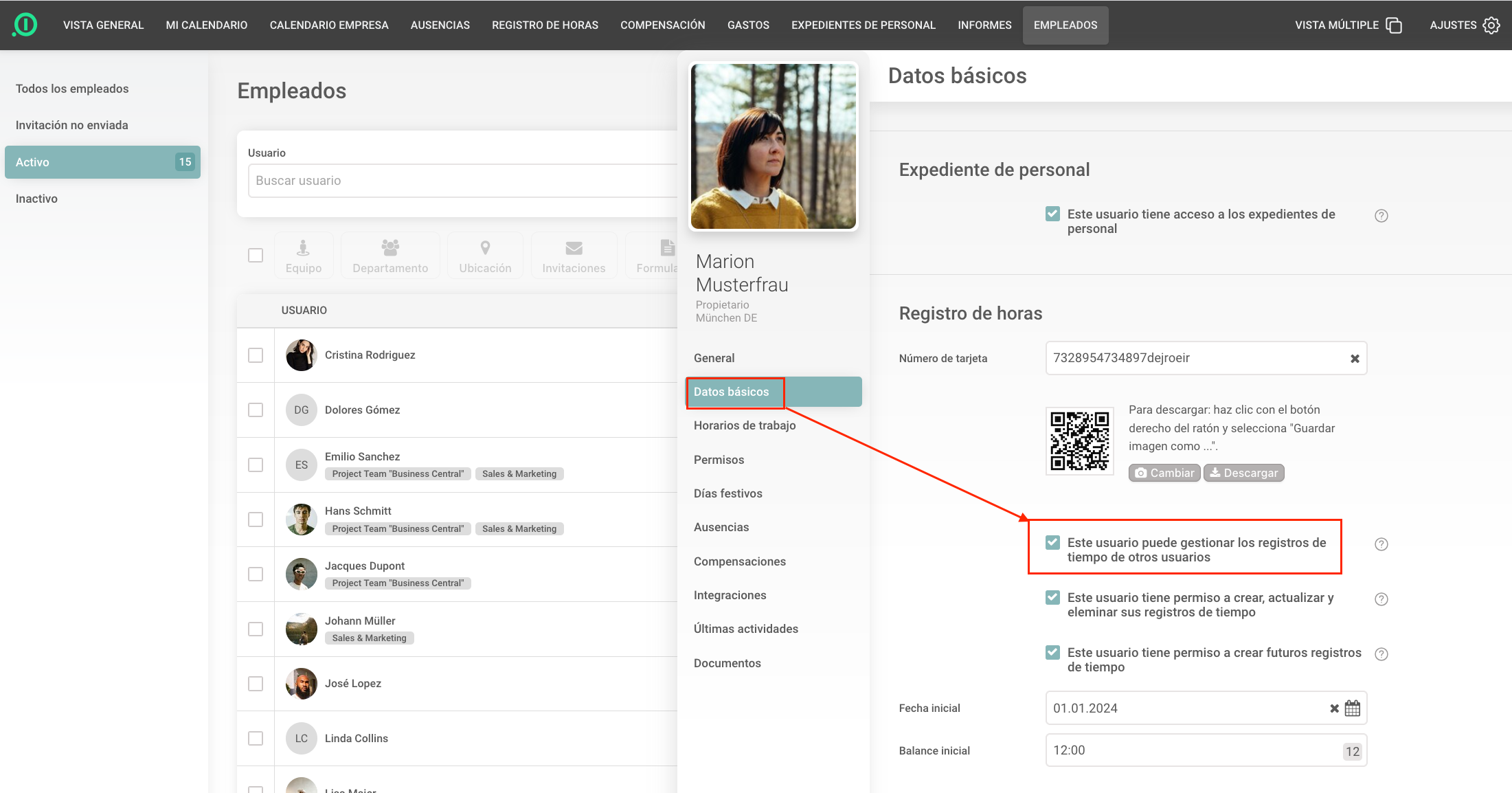Uncheck gestionar registros de tiempo de otros usuarios
1512x793 pixels.
(1052, 542)
